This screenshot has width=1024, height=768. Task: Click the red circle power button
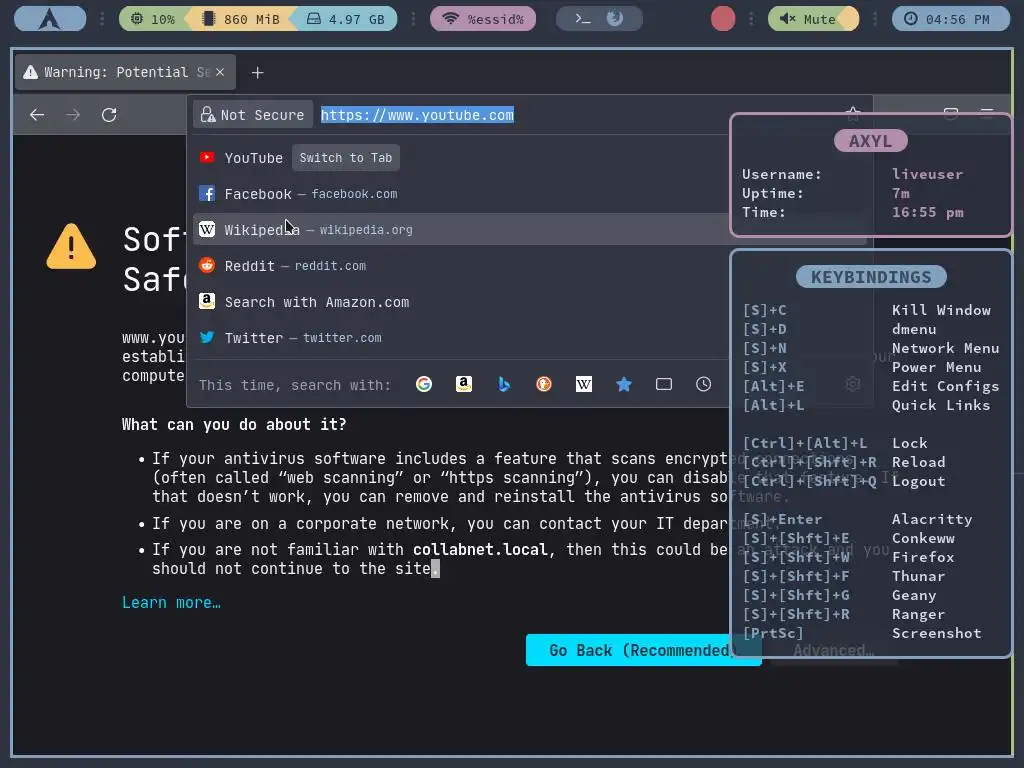723,19
